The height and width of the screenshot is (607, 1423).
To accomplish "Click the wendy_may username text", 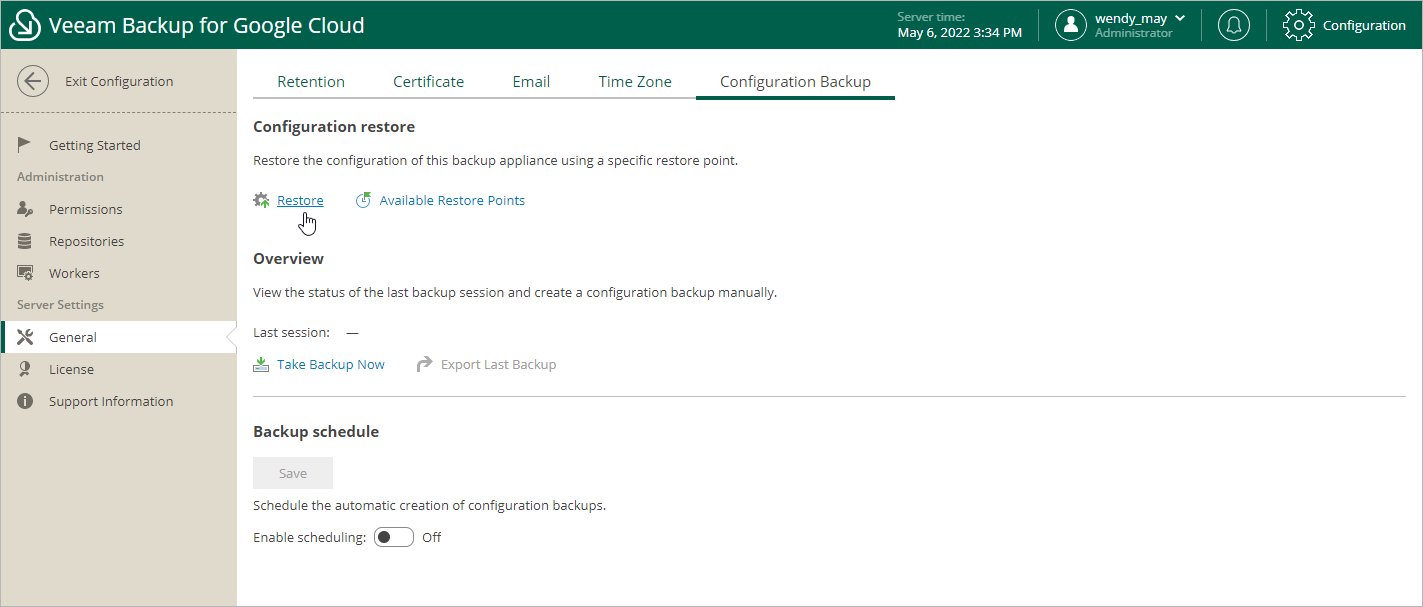I will [x=1130, y=18].
